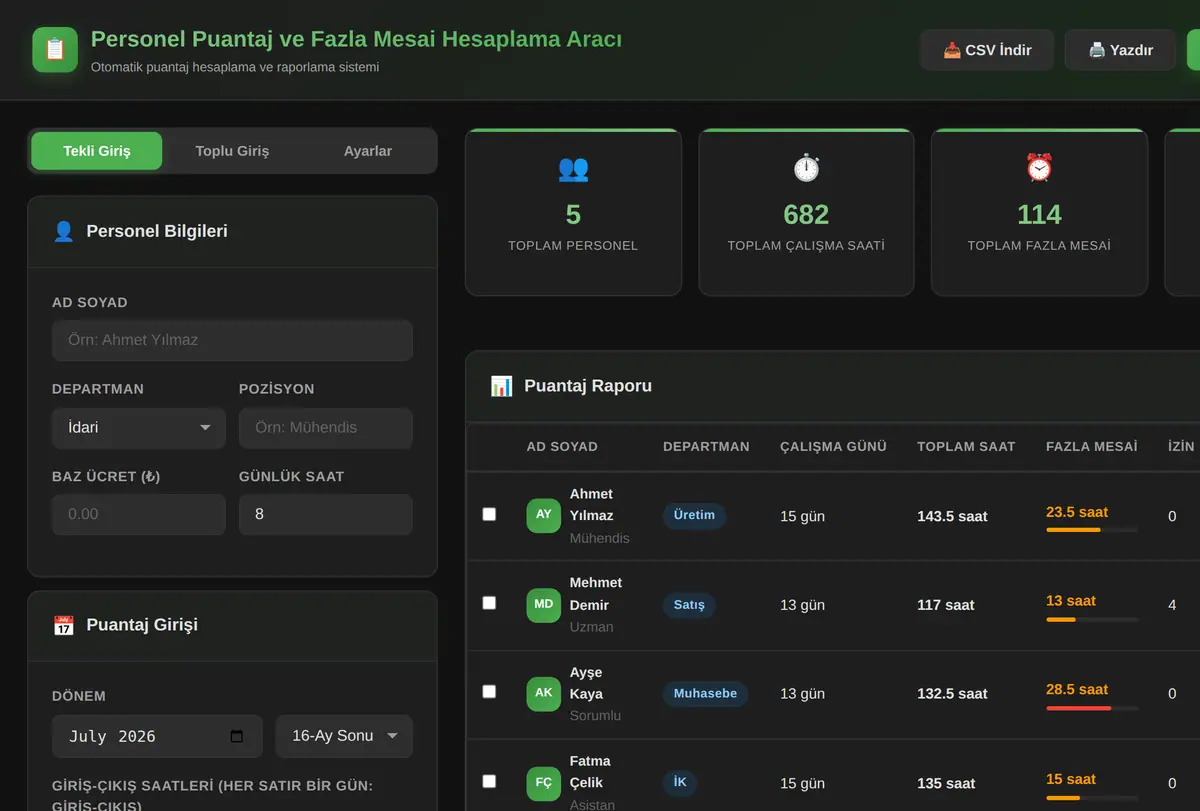1200x811 pixels.
Task: Click the Yazdır print button
Action: tap(1120, 50)
